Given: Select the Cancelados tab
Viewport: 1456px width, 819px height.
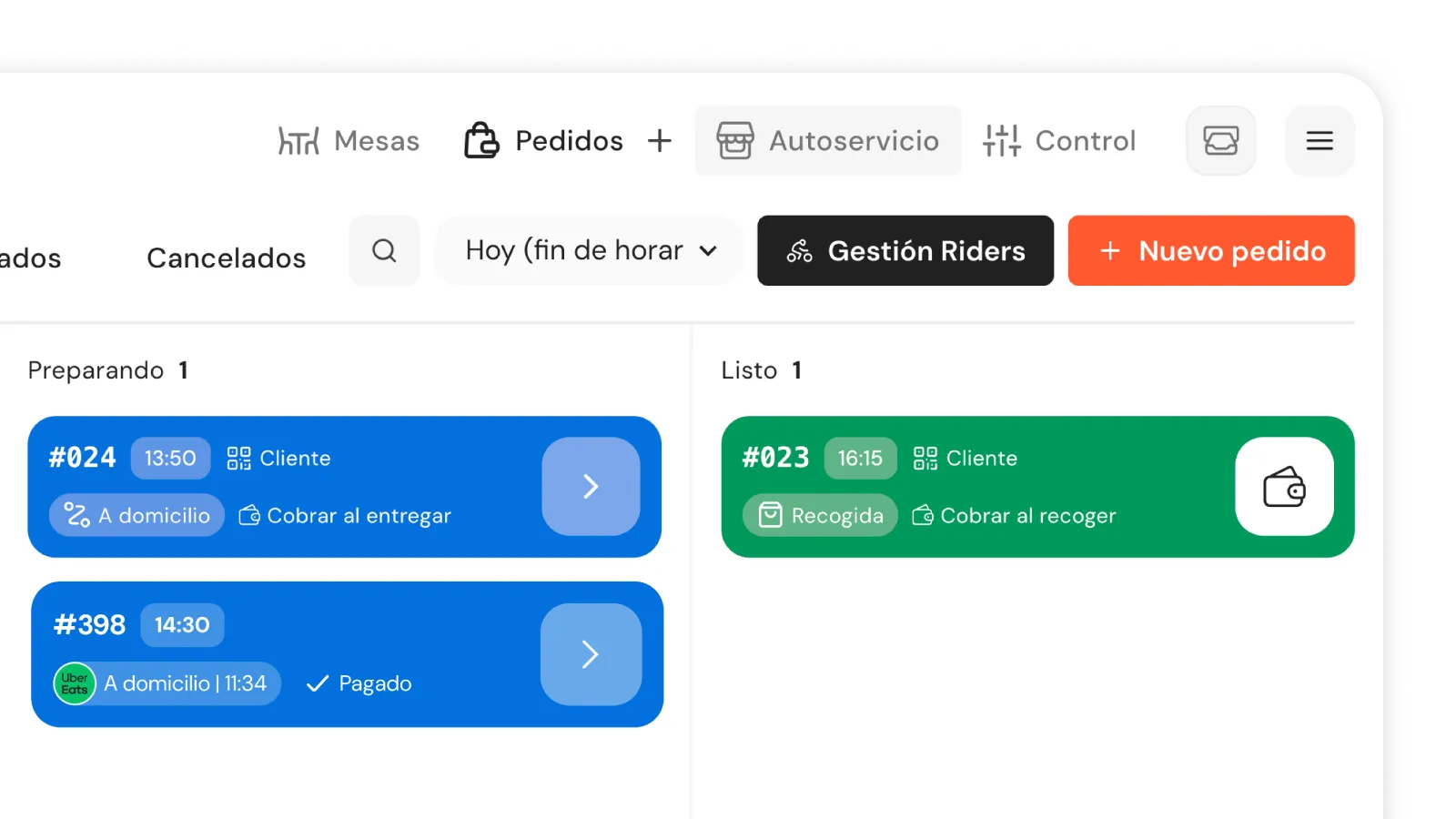Looking at the screenshot, I should pyautogui.click(x=226, y=258).
